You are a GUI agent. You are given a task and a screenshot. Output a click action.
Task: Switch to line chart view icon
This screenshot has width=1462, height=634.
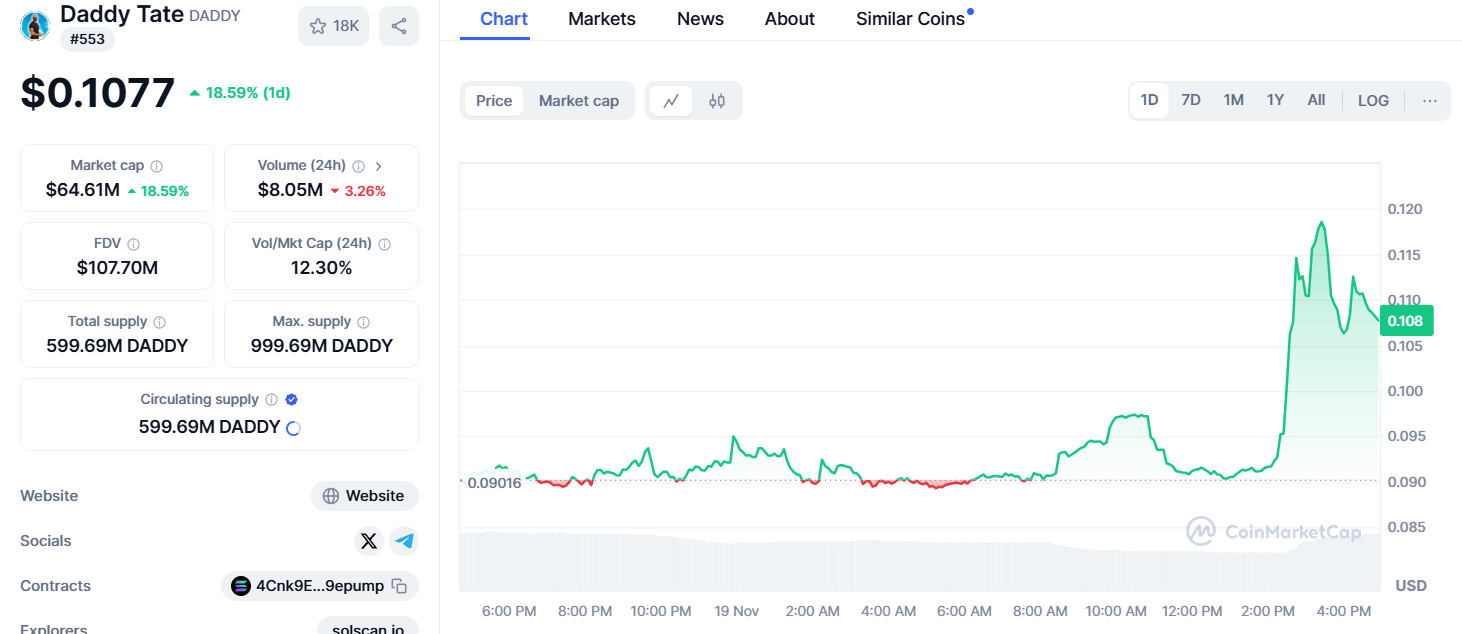click(x=671, y=100)
